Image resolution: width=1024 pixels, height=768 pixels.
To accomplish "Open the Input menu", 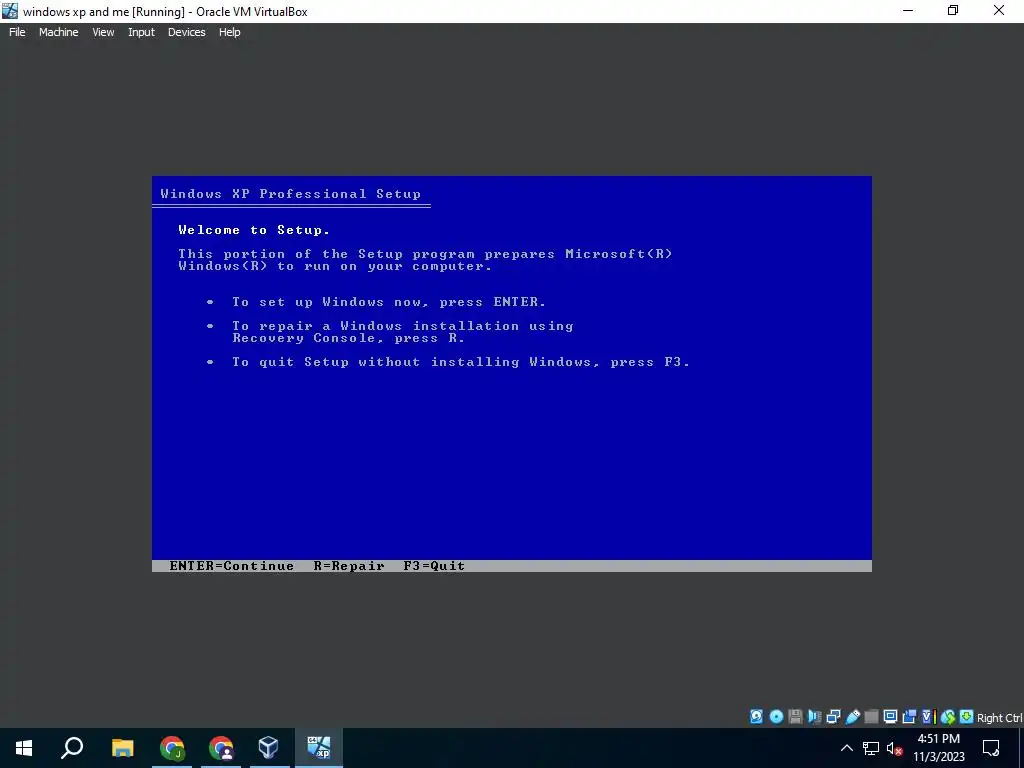I will tap(141, 32).
